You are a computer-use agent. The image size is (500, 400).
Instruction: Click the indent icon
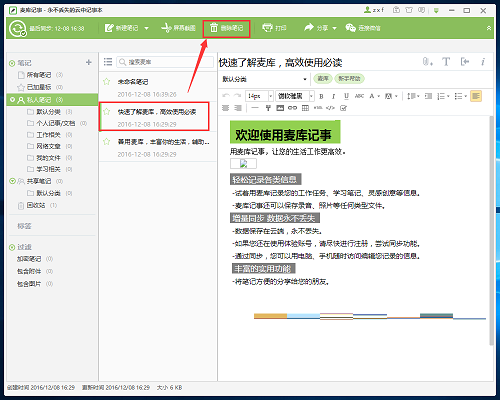pyautogui.click(x=428, y=96)
